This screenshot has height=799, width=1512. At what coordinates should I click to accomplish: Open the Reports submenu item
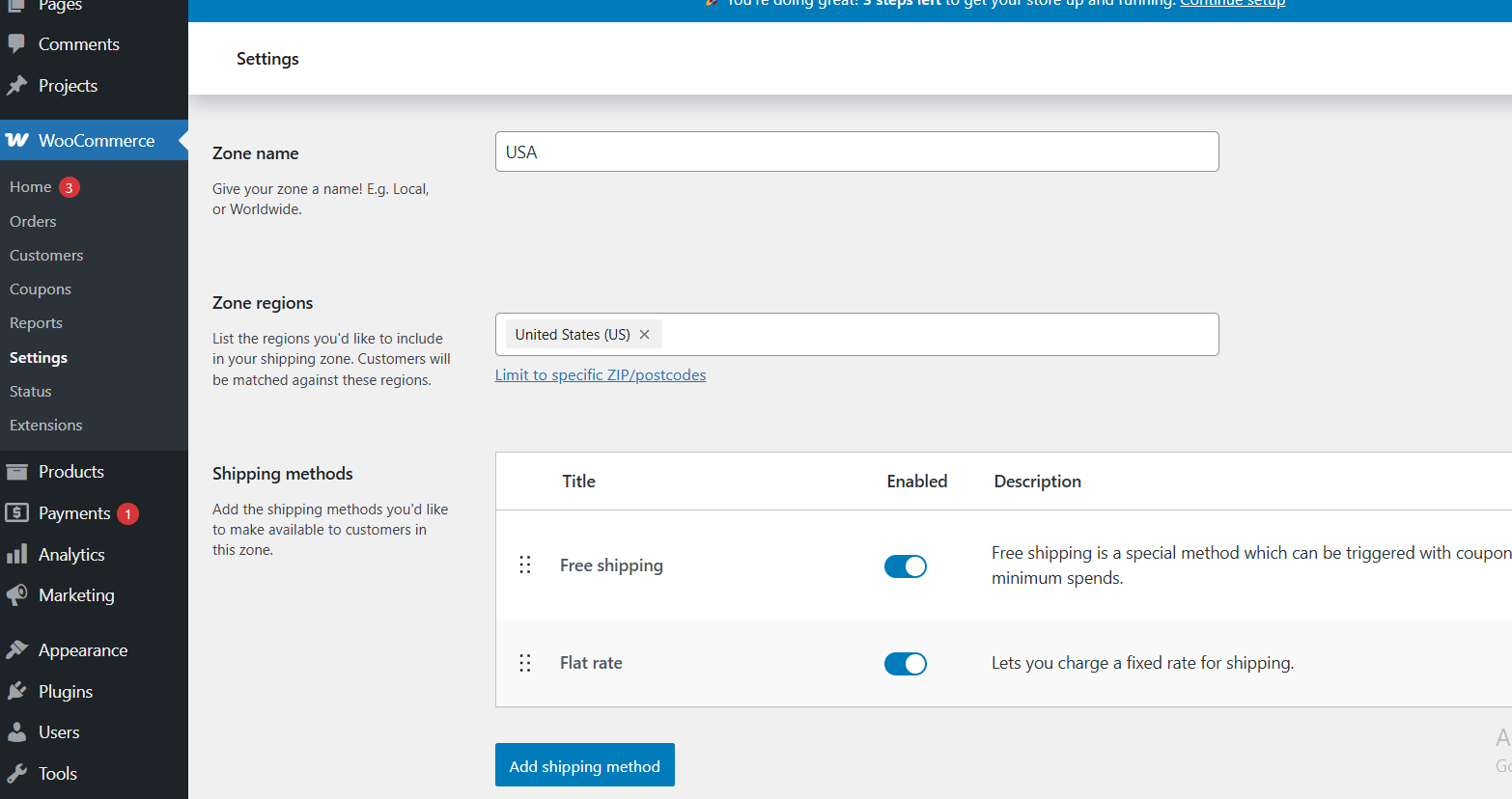[36, 322]
